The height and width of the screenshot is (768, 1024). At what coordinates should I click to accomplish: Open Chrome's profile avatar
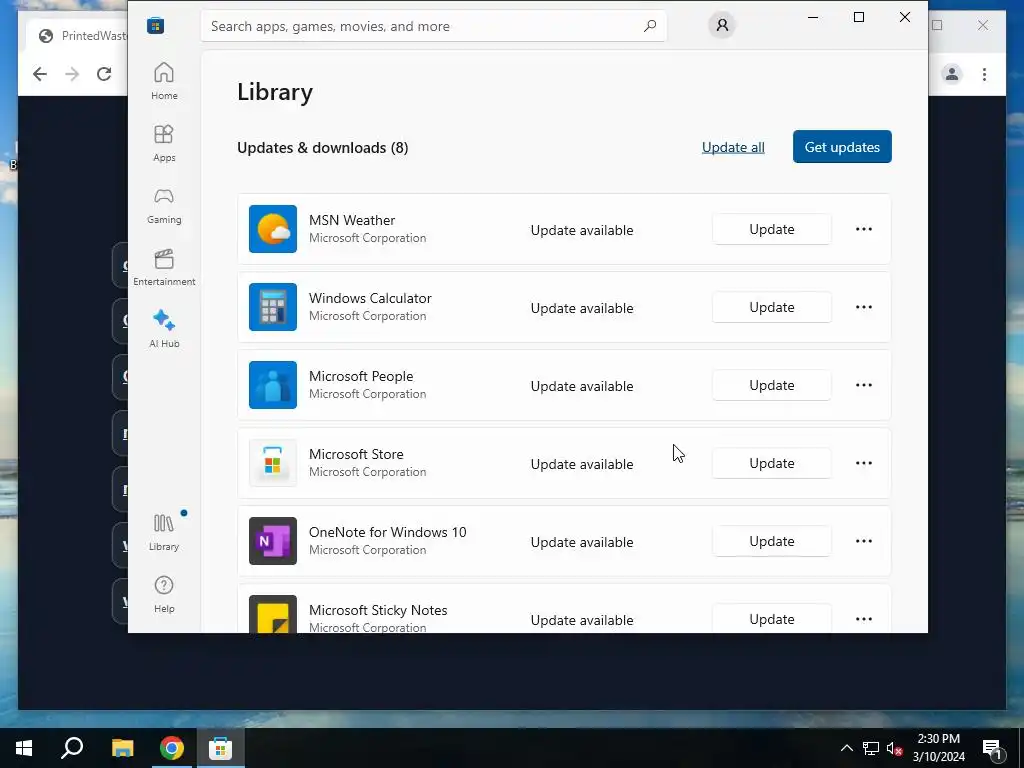coord(952,74)
